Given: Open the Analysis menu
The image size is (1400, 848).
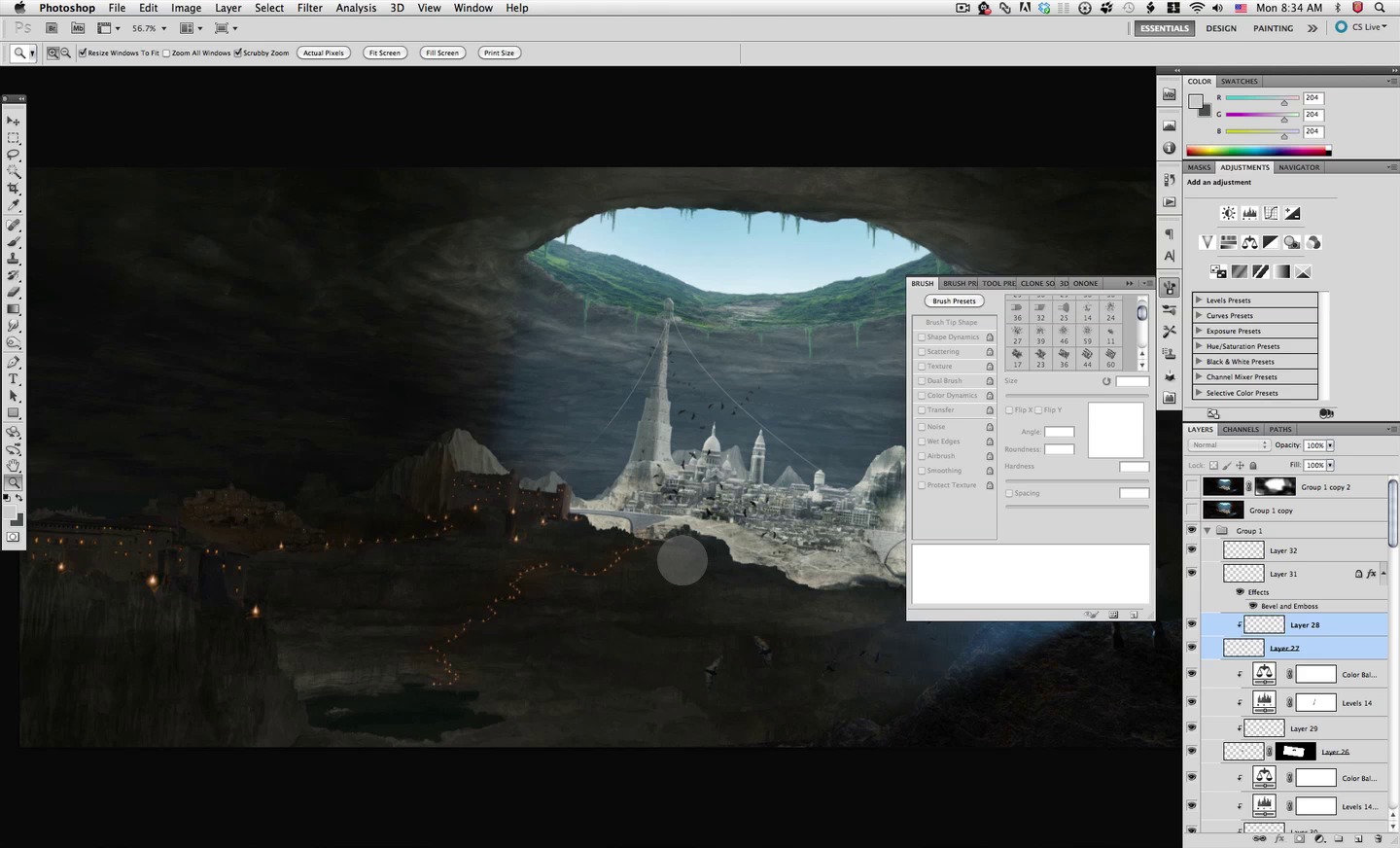Looking at the screenshot, I should point(356,8).
